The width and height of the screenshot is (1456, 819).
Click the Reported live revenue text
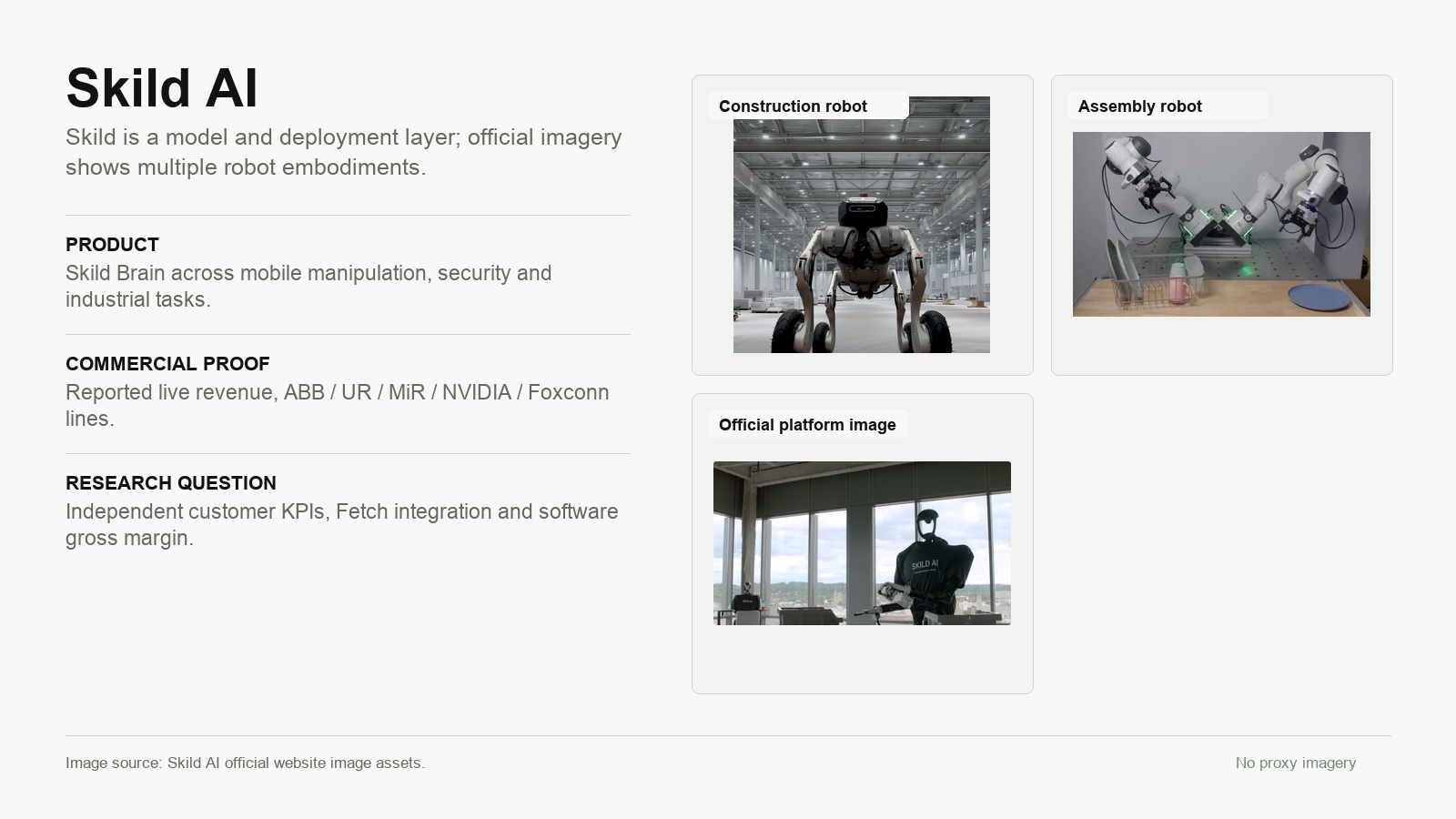coord(338,405)
